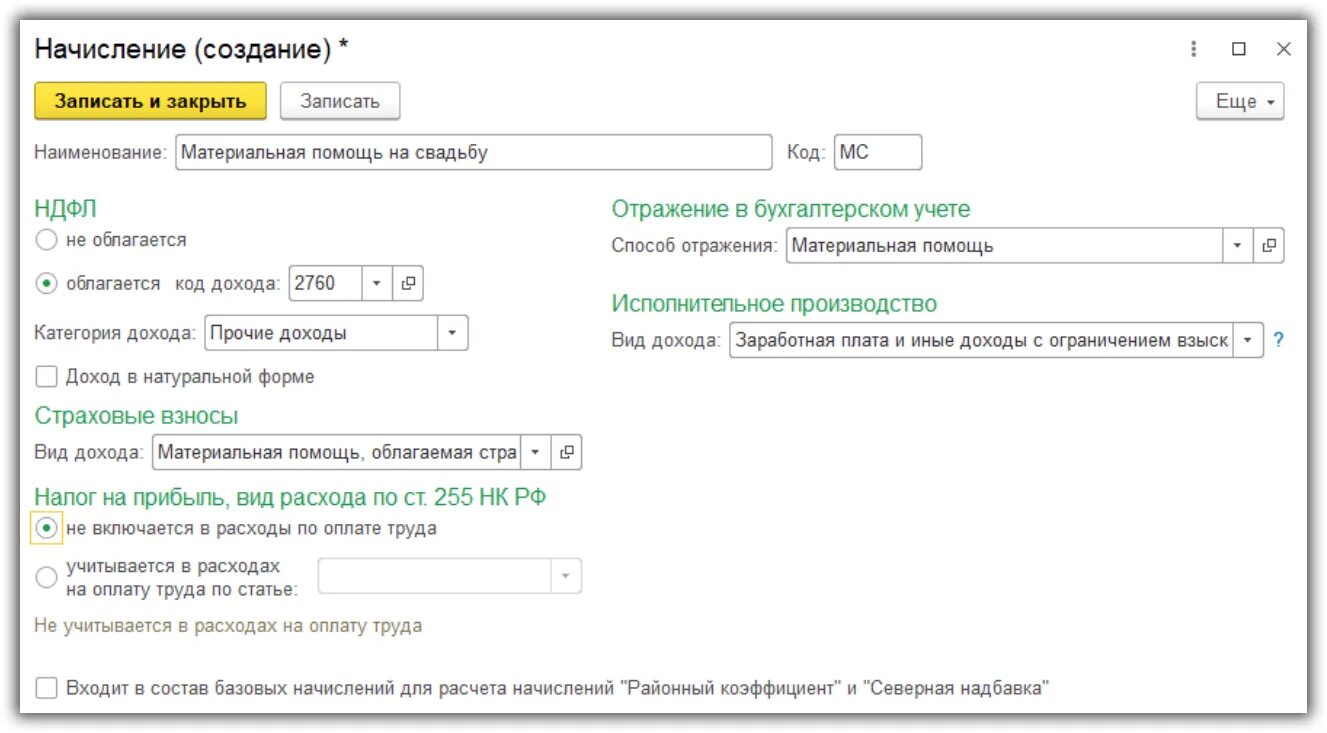Click 'Не учитывается в расходах на оплату труда' note
This screenshot has height=733, width=1327.
[x=228, y=626]
